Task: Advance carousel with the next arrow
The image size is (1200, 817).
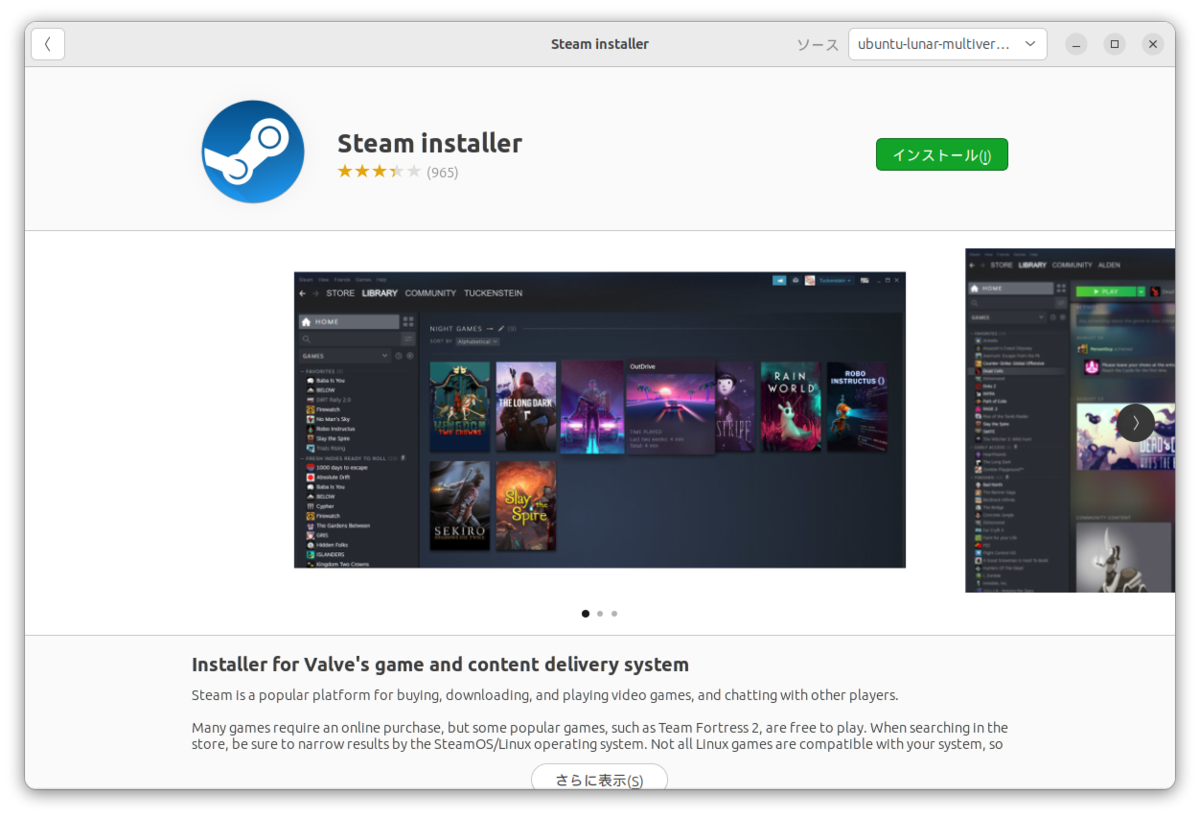Action: [1136, 422]
